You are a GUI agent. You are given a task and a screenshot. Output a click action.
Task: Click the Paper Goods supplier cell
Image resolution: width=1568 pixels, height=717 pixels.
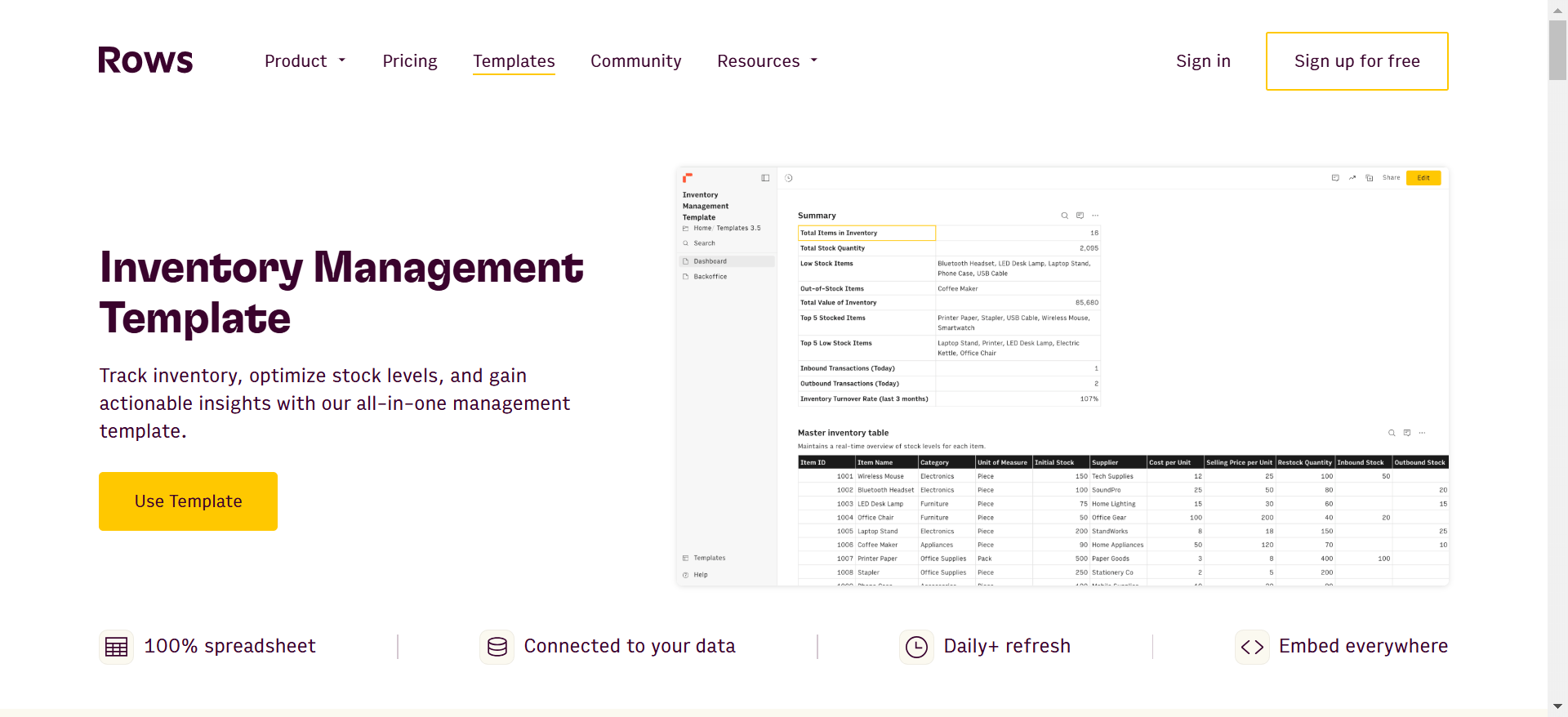[1118, 559]
